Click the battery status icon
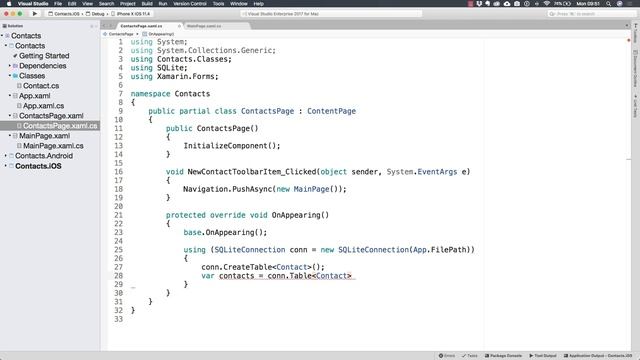The height and width of the screenshot is (360, 640). click(567, 4)
